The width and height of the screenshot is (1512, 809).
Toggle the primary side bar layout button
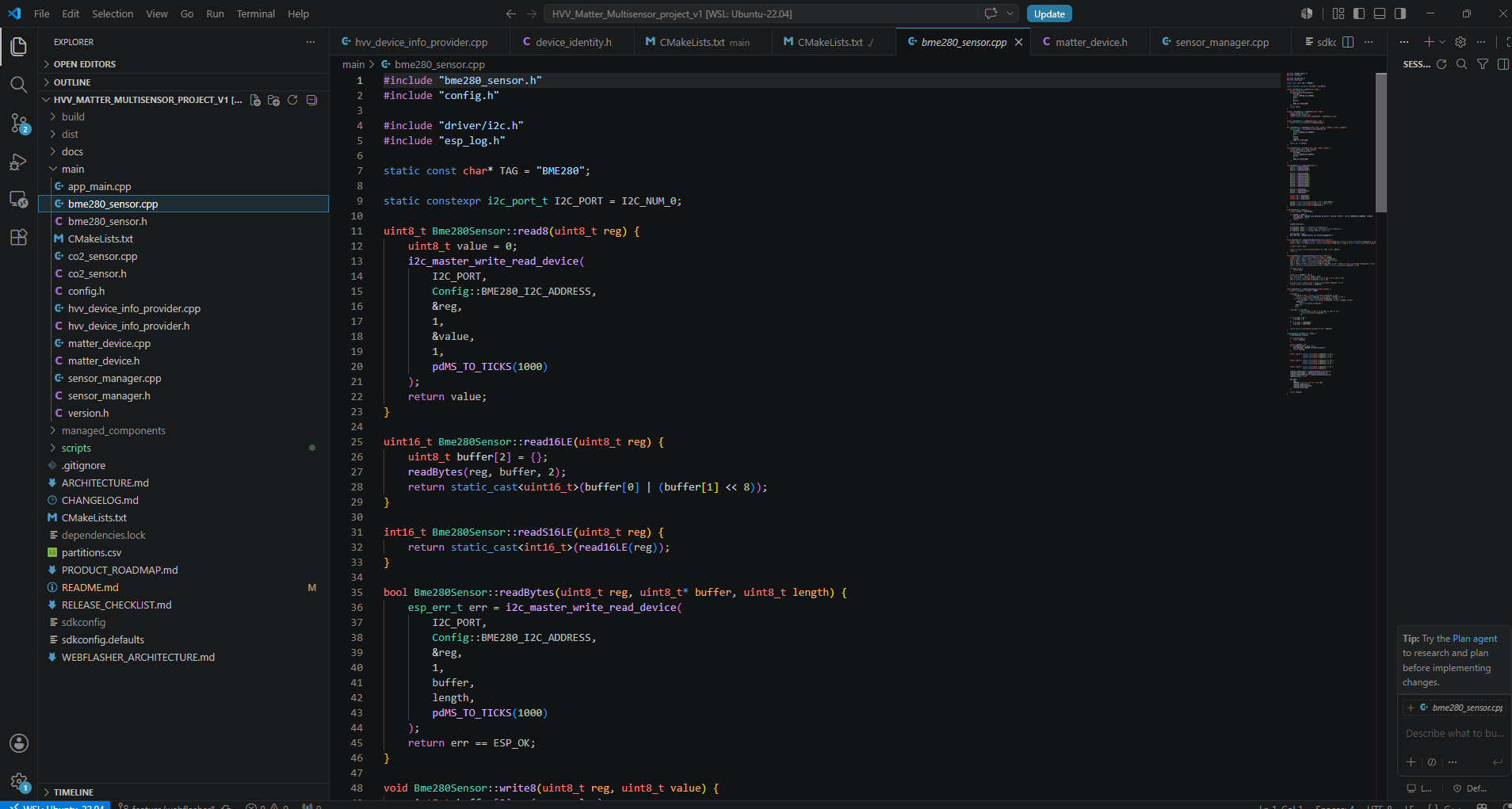[x=1359, y=13]
